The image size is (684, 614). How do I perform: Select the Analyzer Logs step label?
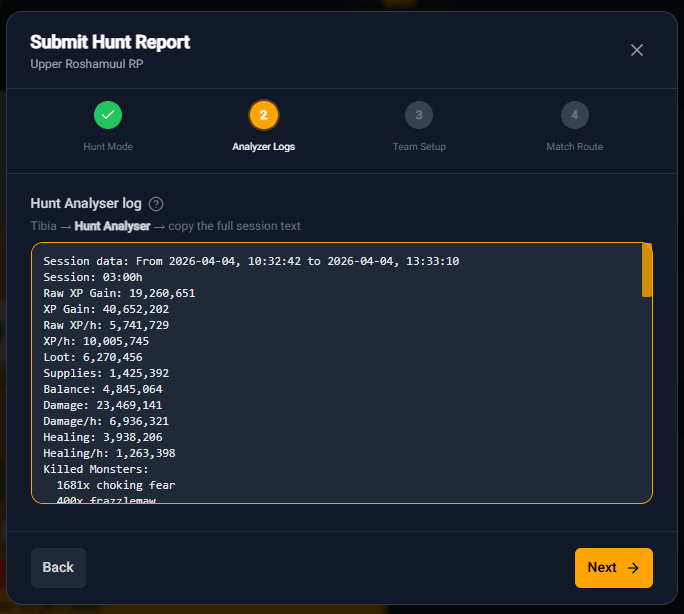pyautogui.click(x=263, y=147)
